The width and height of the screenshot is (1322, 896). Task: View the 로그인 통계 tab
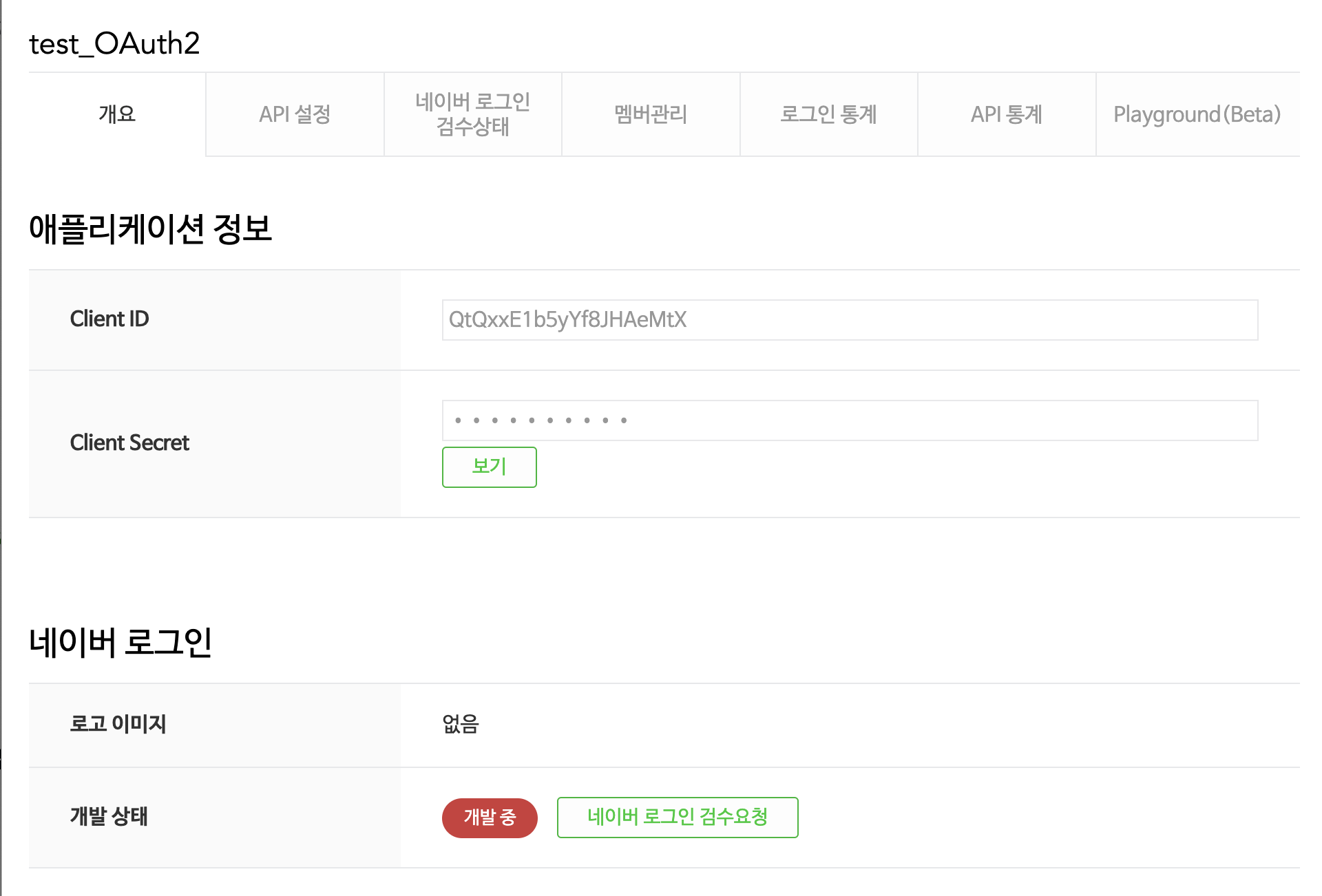[828, 114]
